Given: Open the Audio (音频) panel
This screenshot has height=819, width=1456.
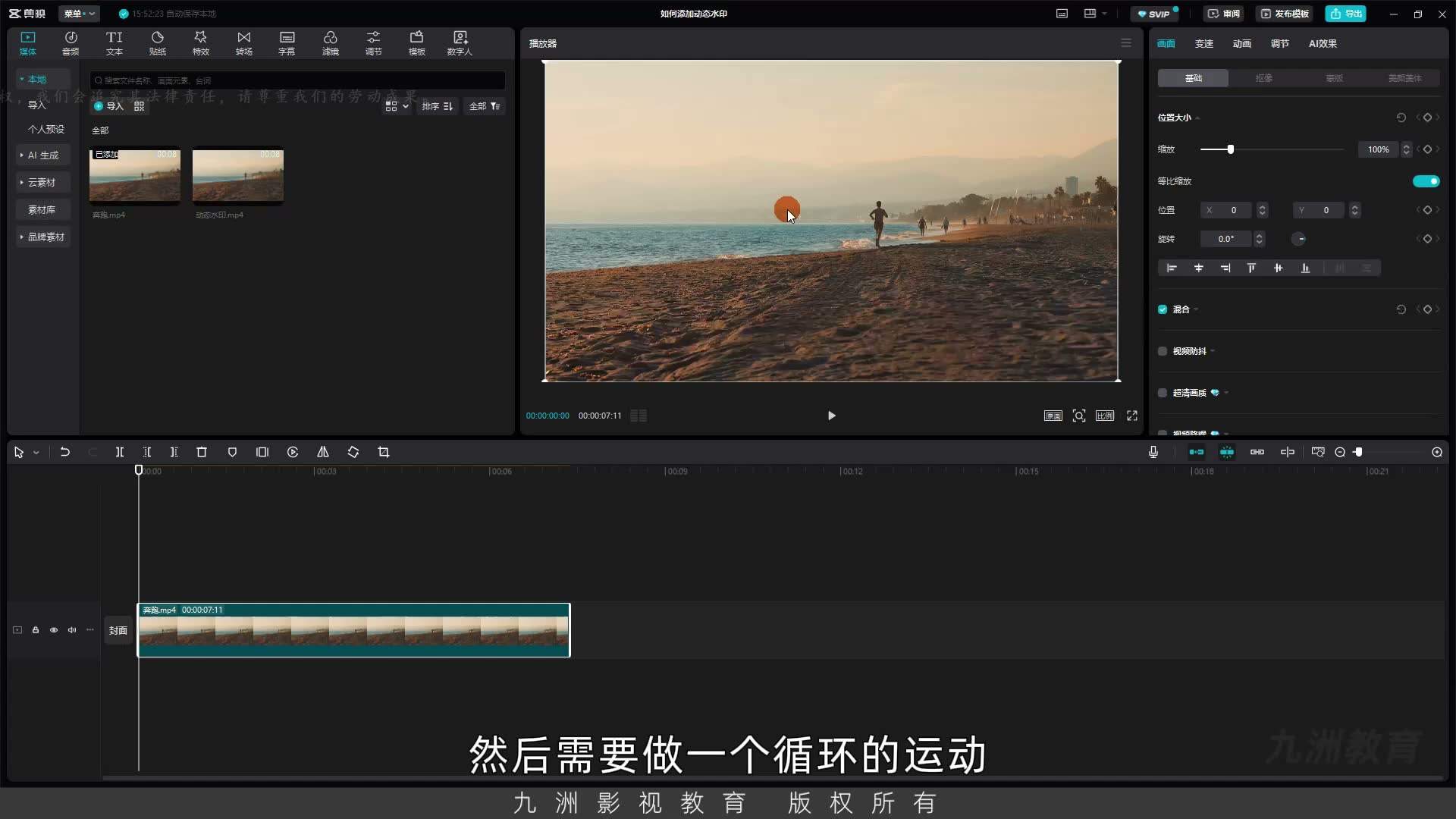Looking at the screenshot, I should click(71, 43).
